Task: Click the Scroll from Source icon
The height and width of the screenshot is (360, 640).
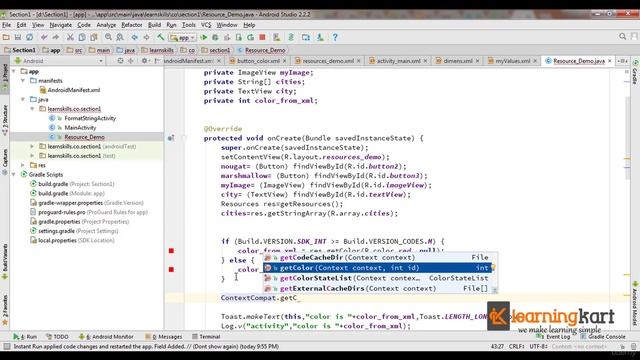Action: point(120,61)
